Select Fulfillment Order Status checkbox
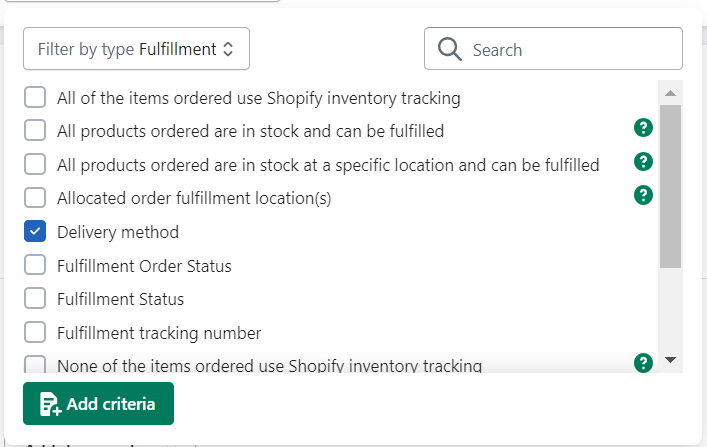This screenshot has width=707, height=447. (x=35, y=265)
